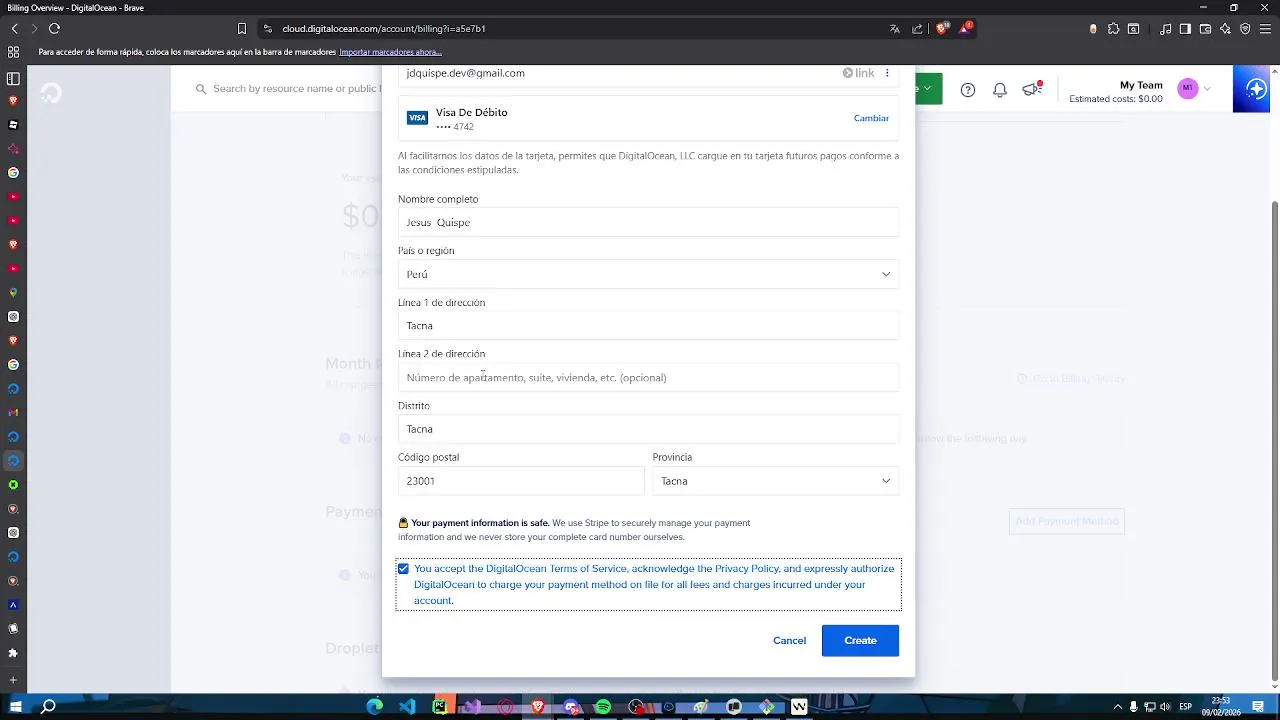
Task: Click Cambiar to change the card
Action: (871, 118)
